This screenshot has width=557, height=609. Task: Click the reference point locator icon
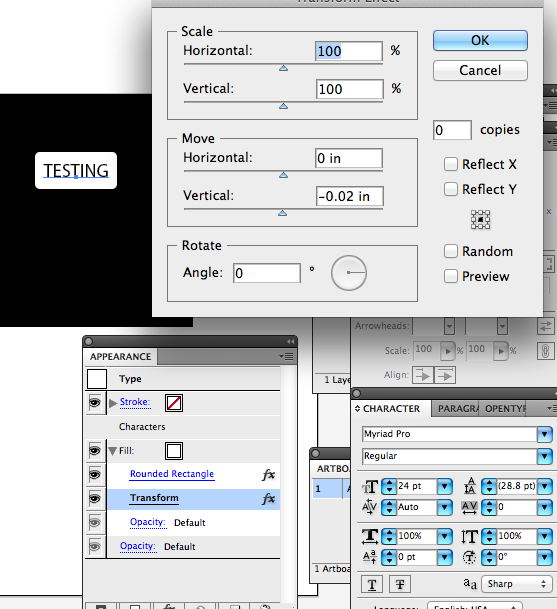(480, 220)
